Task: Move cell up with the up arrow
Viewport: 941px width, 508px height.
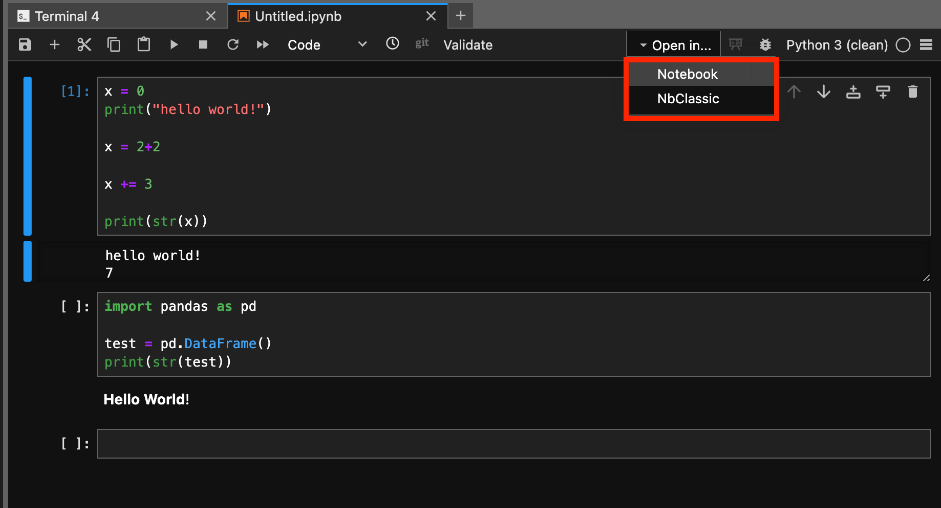Action: 794,91
